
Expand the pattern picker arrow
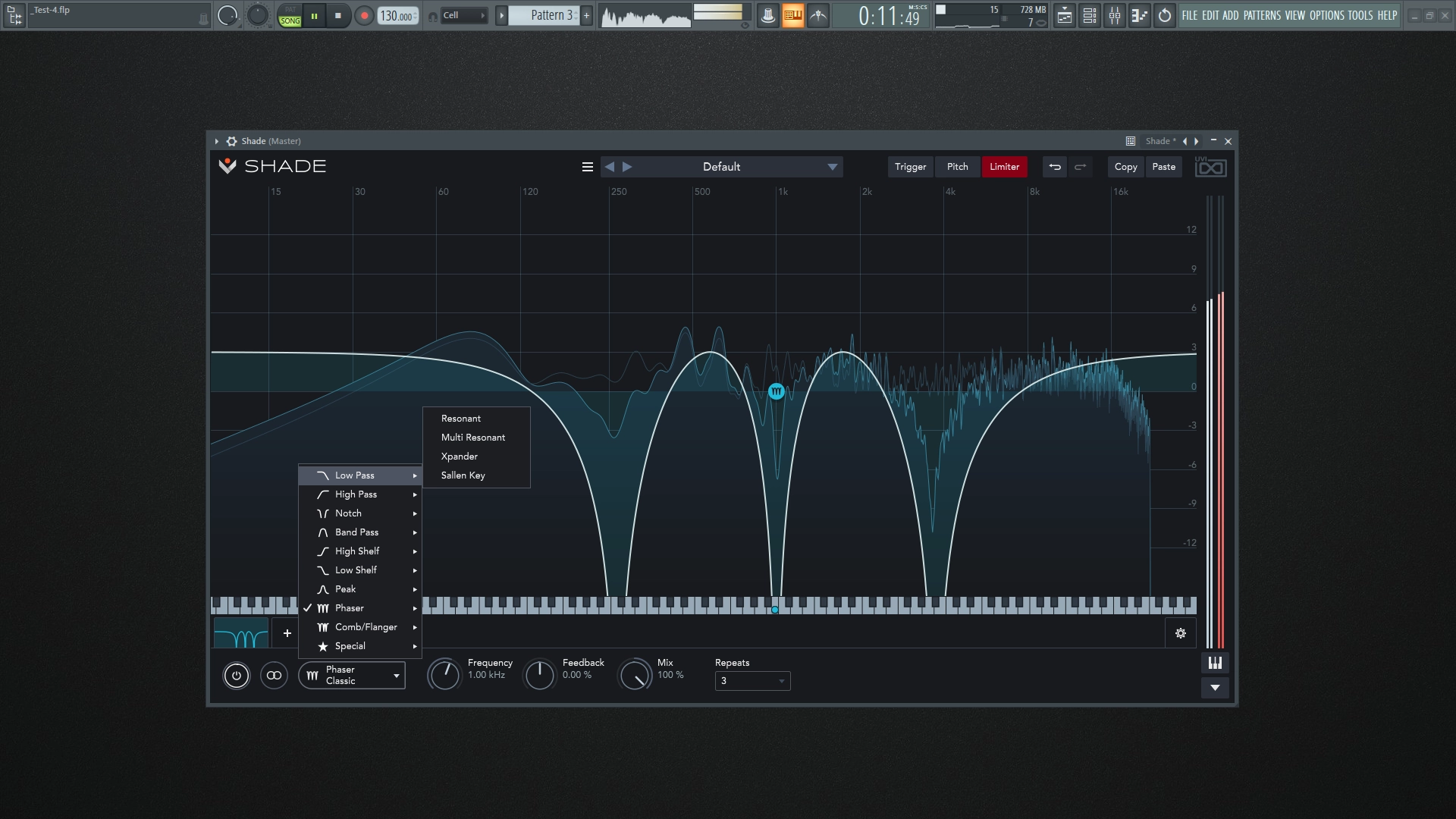coord(501,15)
